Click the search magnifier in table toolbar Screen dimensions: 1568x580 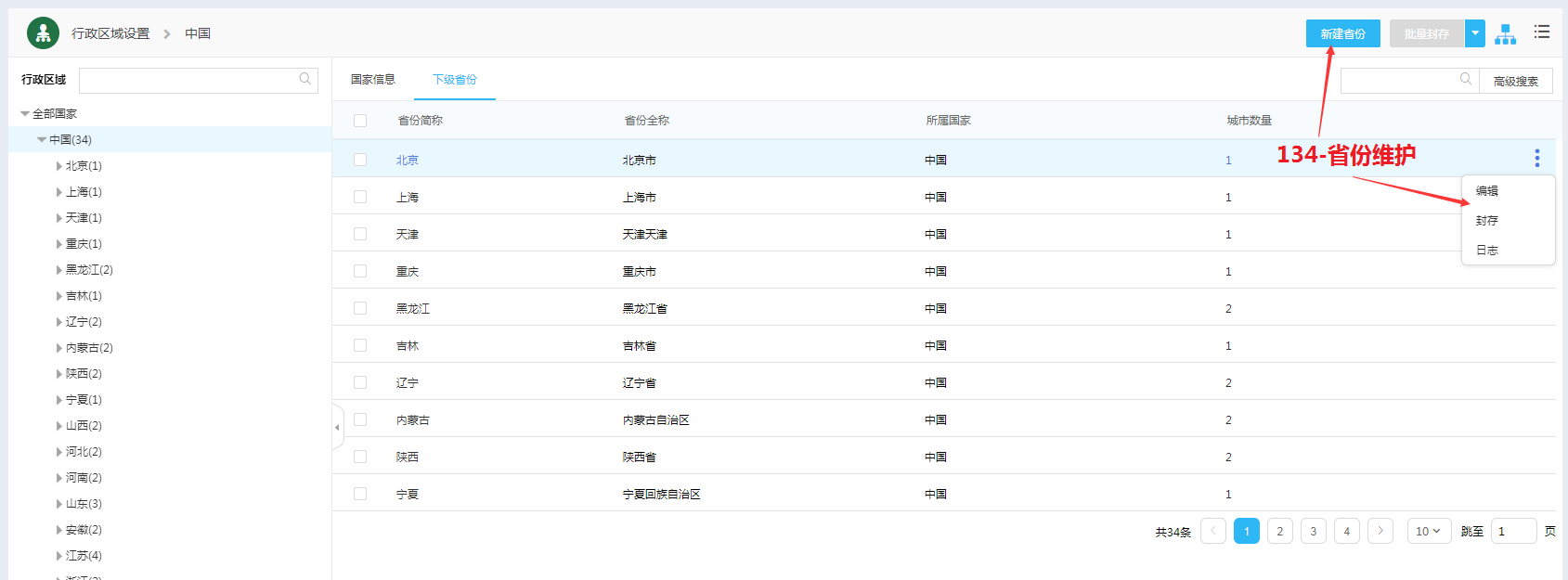[x=1466, y=80]
